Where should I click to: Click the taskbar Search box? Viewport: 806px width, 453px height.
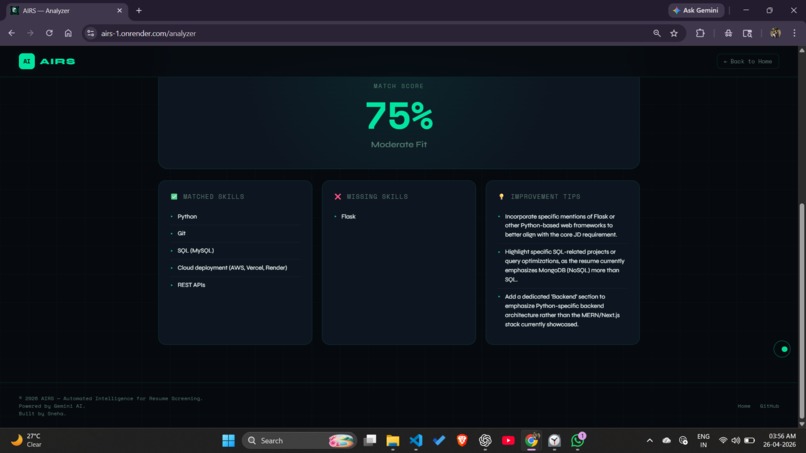pyautogui.click(x=299, y=440)
